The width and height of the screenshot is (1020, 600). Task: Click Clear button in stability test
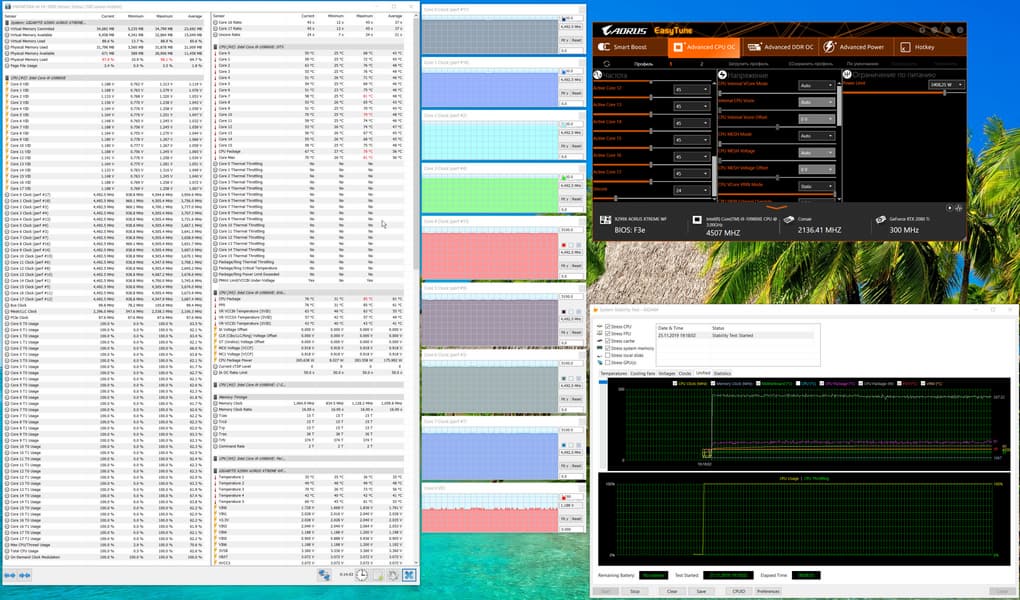click(x=672, y=592)
